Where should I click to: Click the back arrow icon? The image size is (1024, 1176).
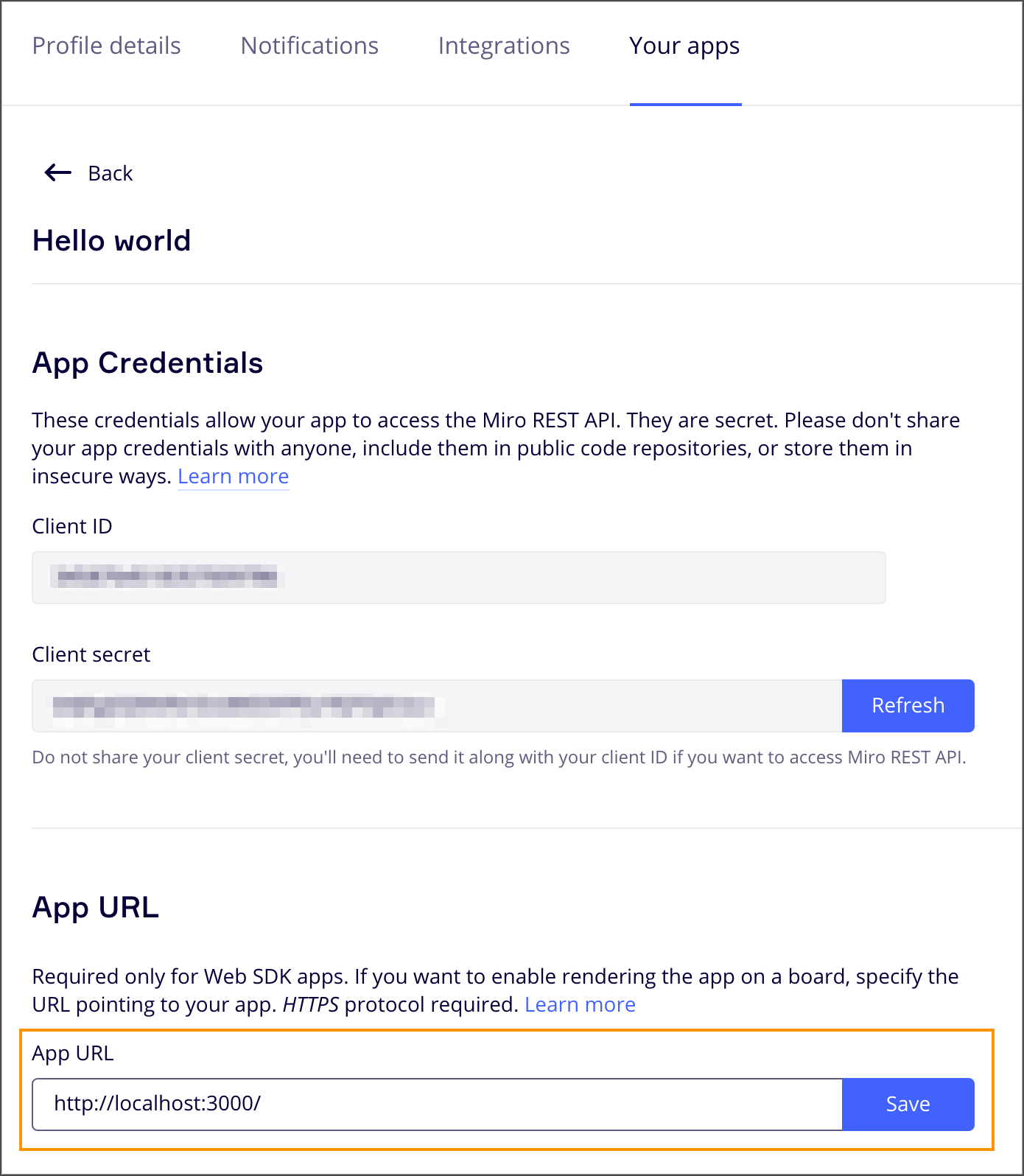[57, 172]
